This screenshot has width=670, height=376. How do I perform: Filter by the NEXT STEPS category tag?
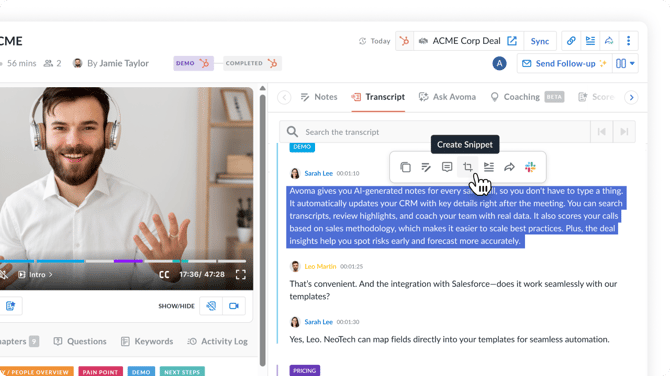click(x=182, y=372)
